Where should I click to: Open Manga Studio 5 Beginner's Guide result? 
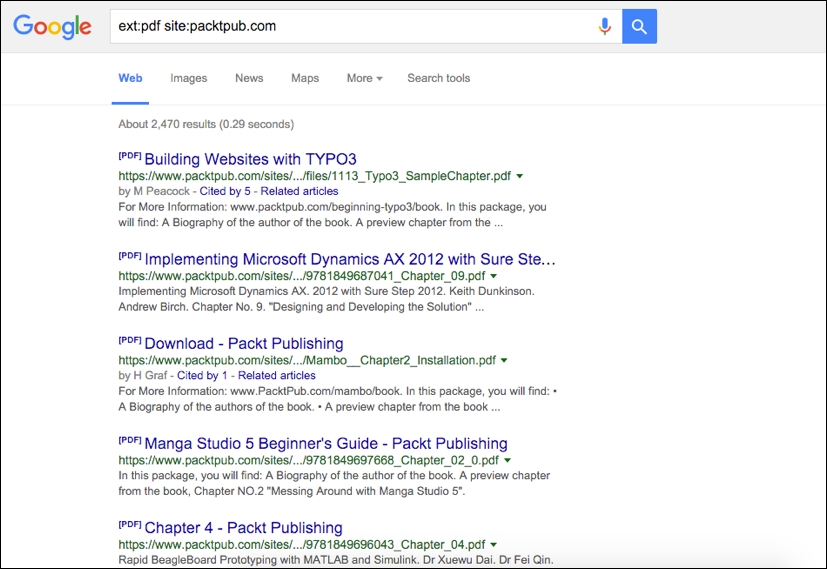point(326,443)
